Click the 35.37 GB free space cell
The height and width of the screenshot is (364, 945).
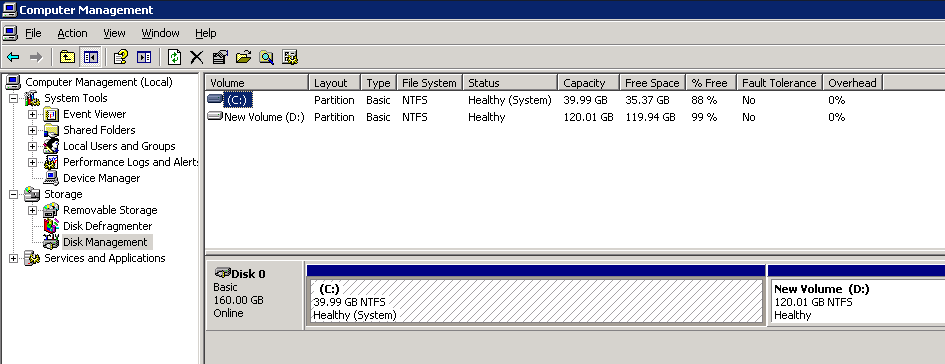point(647,100)
